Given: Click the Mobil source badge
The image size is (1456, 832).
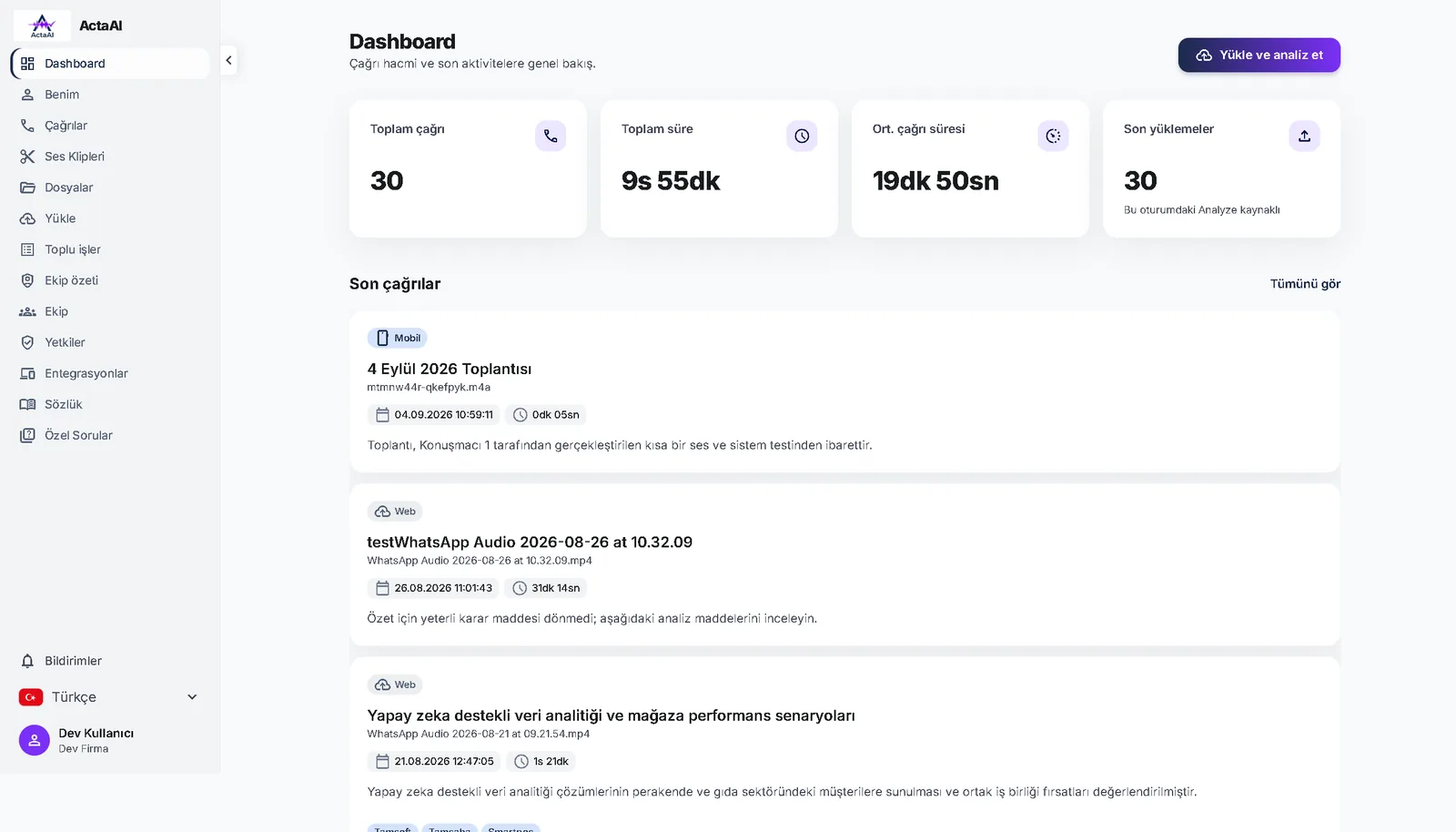Looking at the screenshot, I should click(398, 338).
